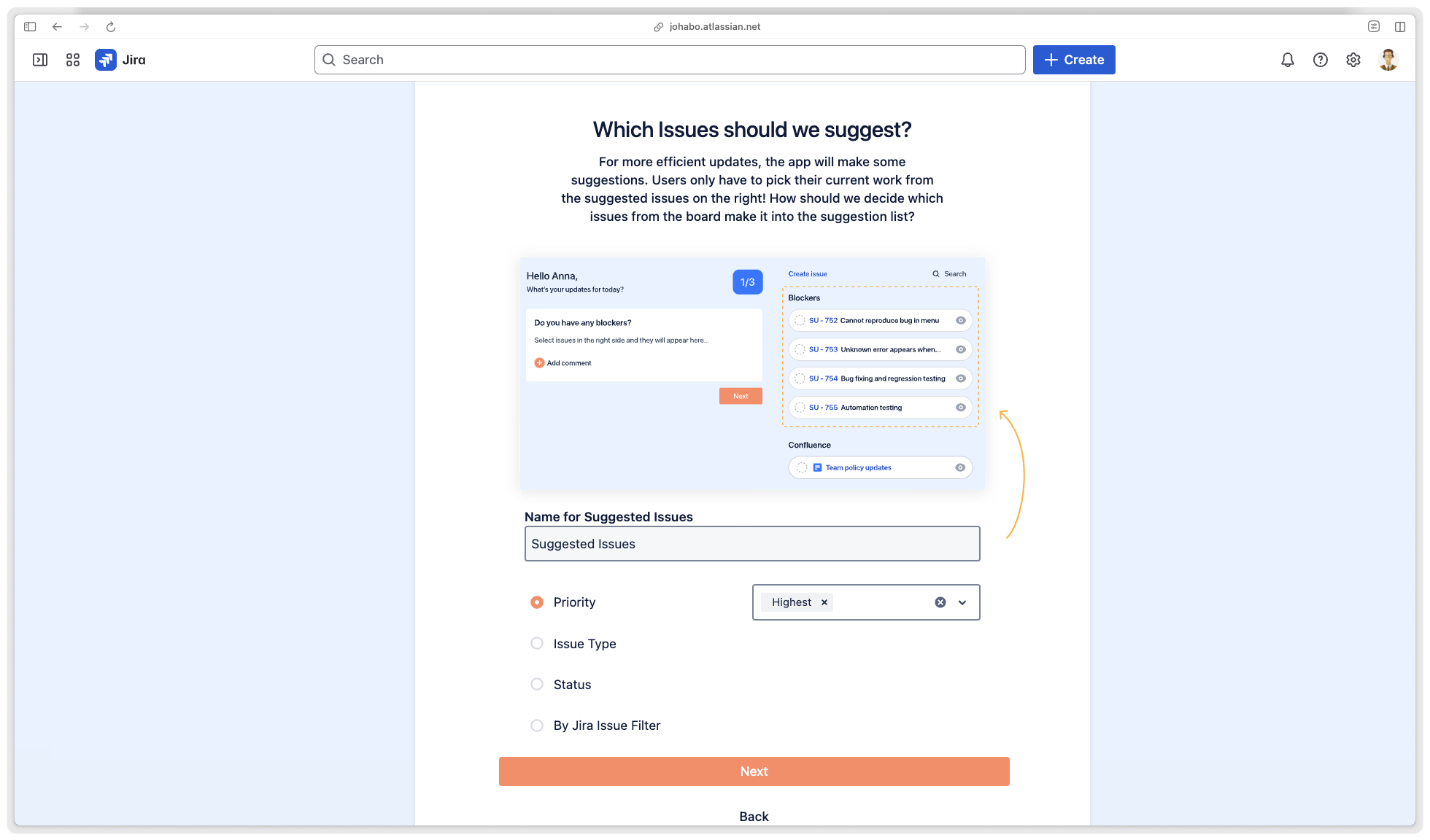Screen dimensions: 1430x840
Task: Click the orange Next button
Action: [x=754, y=771]
